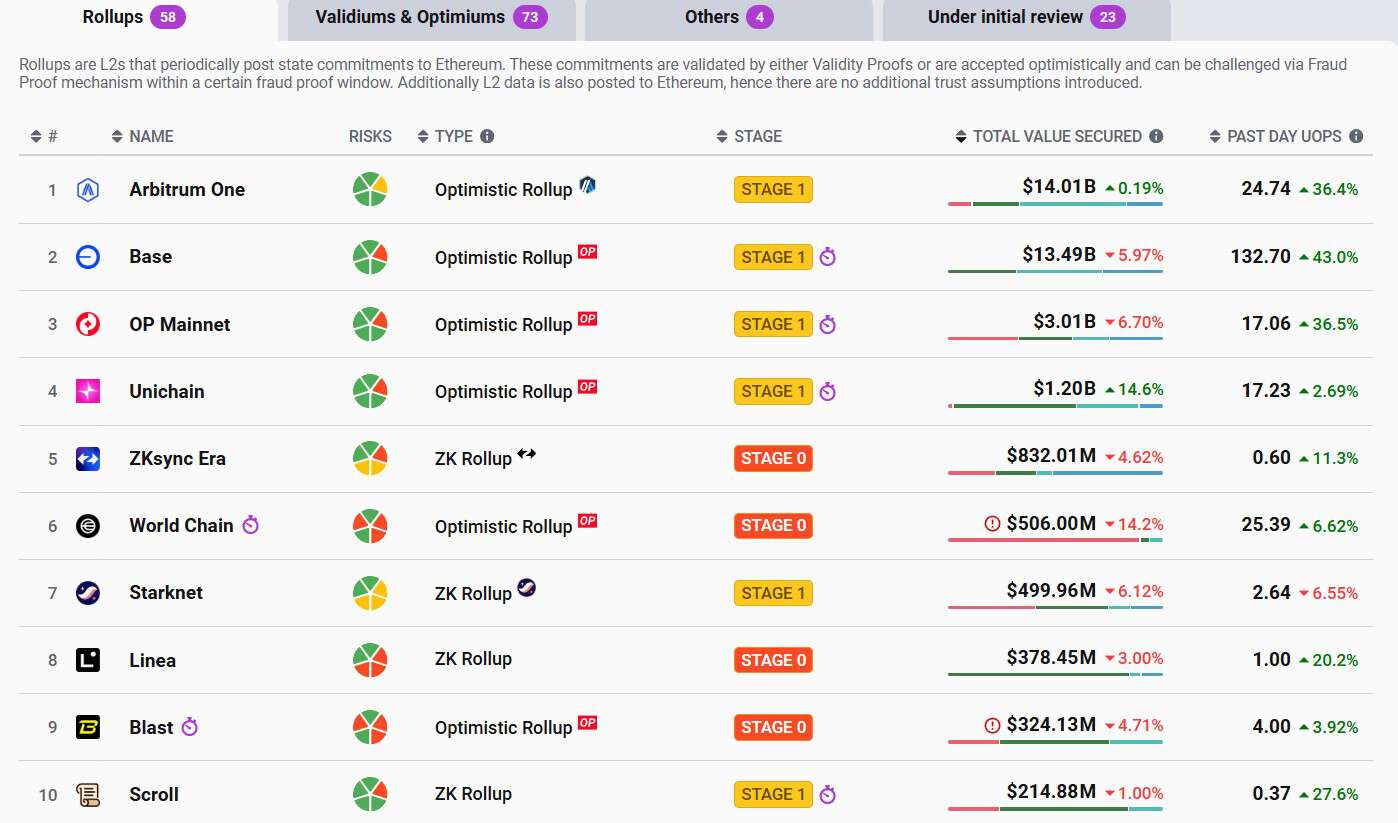Click the Starknet stack icon beside ZK Rollup

527,587
